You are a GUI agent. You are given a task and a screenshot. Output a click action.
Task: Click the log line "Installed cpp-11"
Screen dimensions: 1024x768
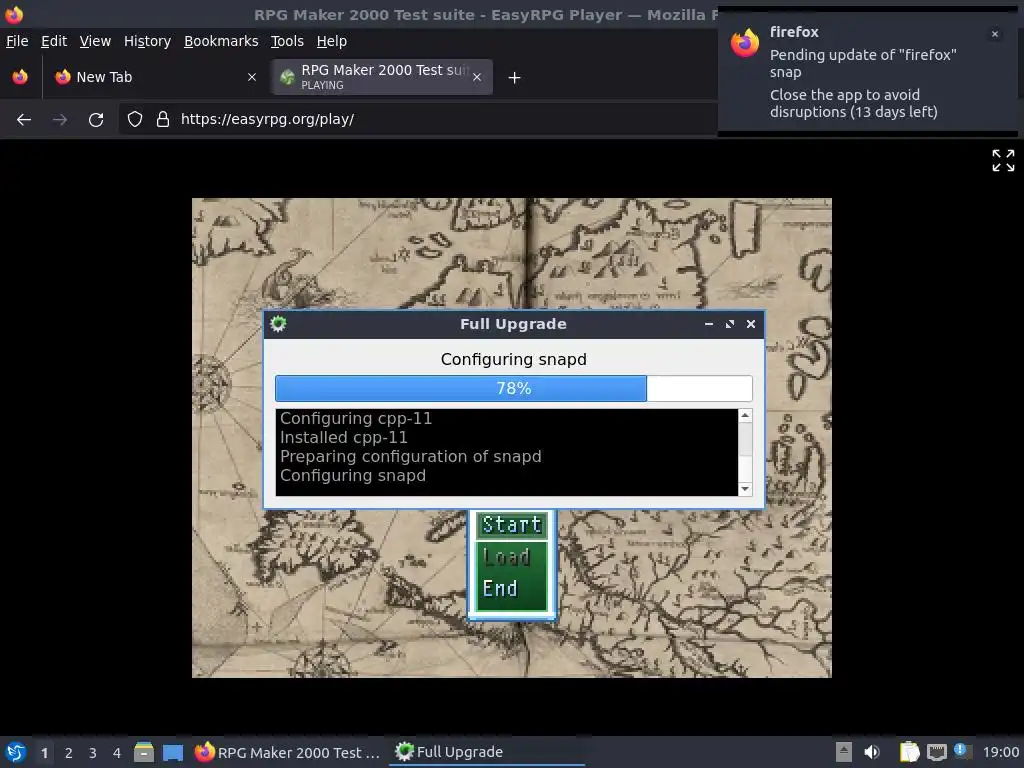pos(344,438)
